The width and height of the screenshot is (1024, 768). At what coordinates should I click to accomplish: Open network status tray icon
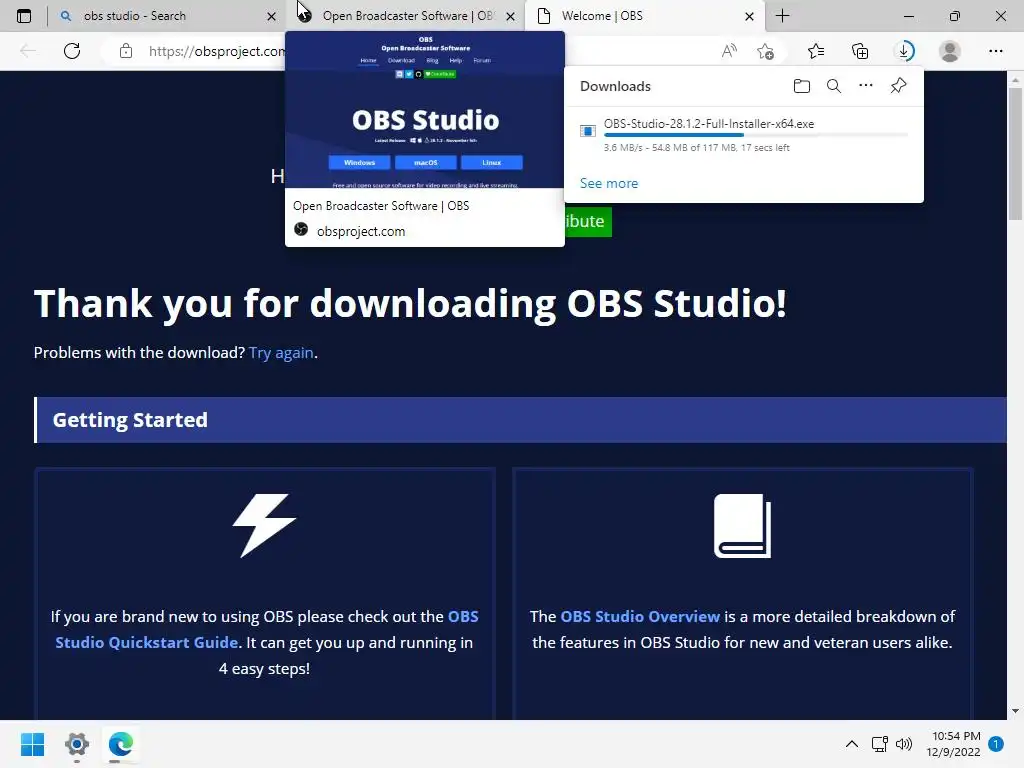(x=880, y=744)
